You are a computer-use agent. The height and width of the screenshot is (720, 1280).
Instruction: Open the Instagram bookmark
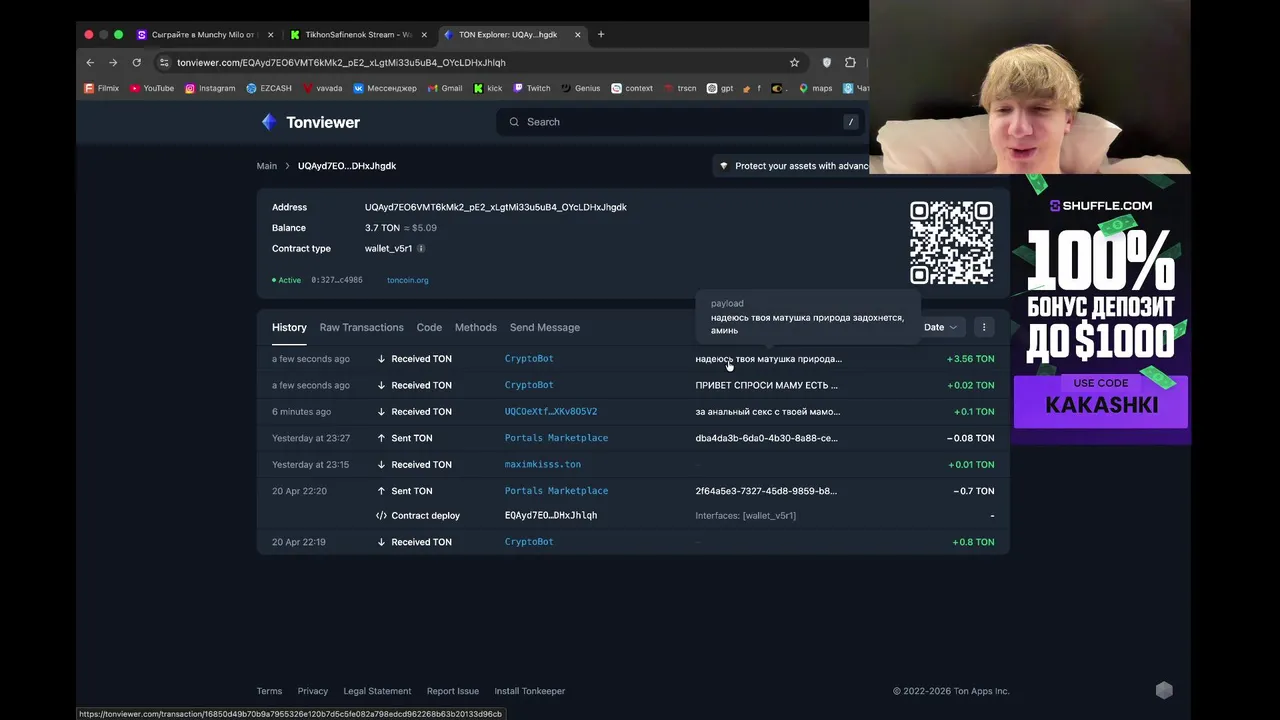coord(210,88)
